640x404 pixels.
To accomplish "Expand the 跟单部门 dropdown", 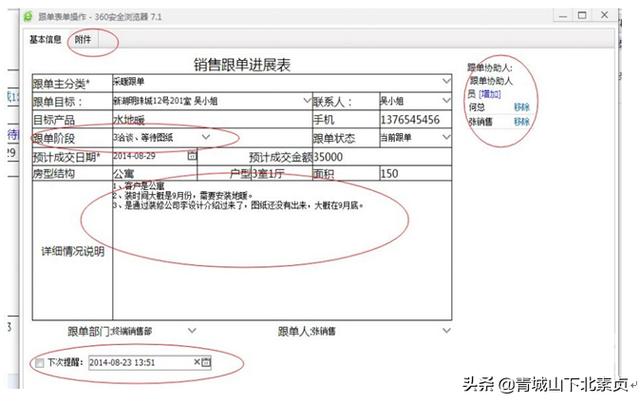I will (x=192, y=331).
